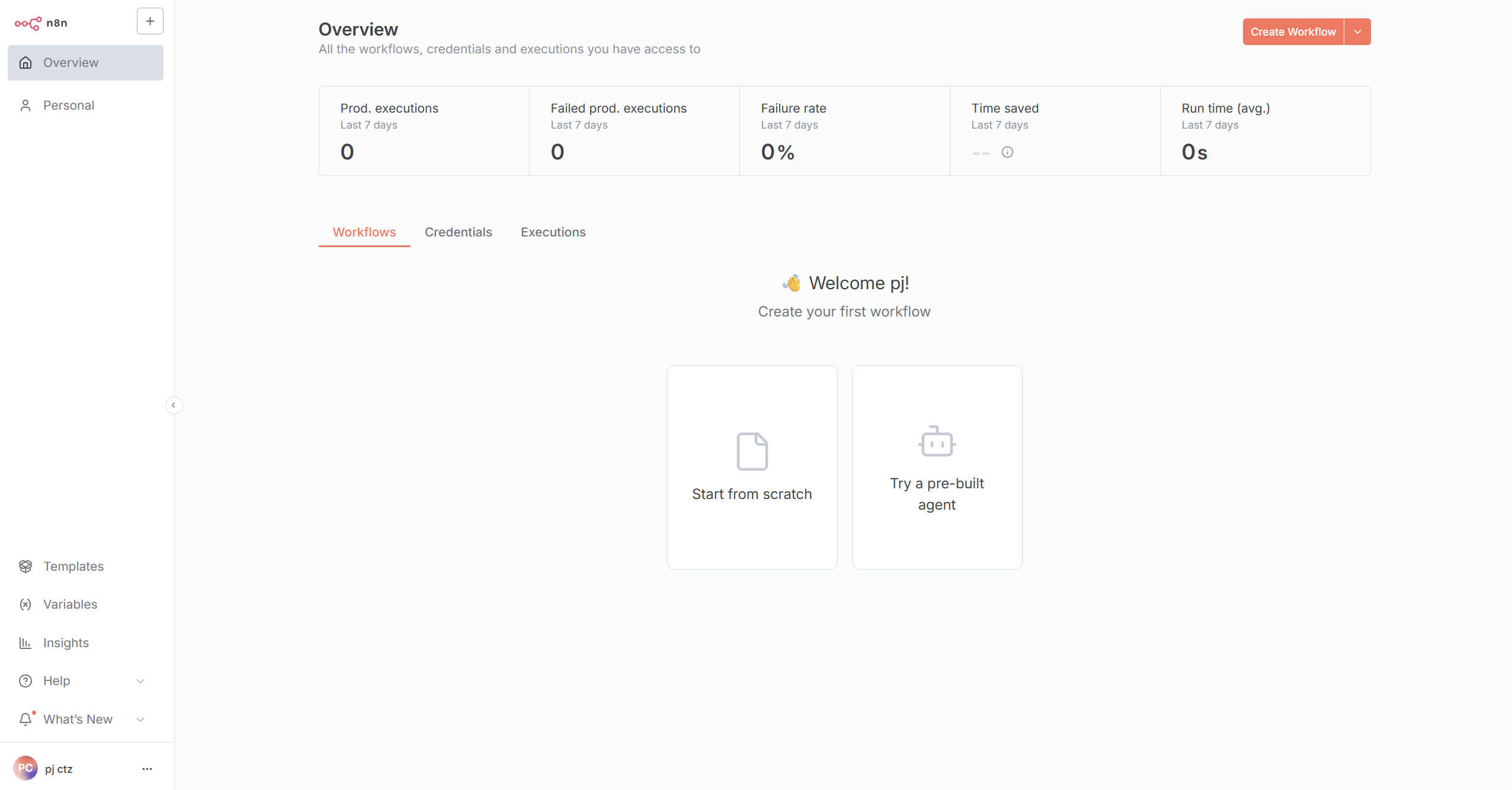
Task: Click the PC user avatar
Action: click(25, 768)
